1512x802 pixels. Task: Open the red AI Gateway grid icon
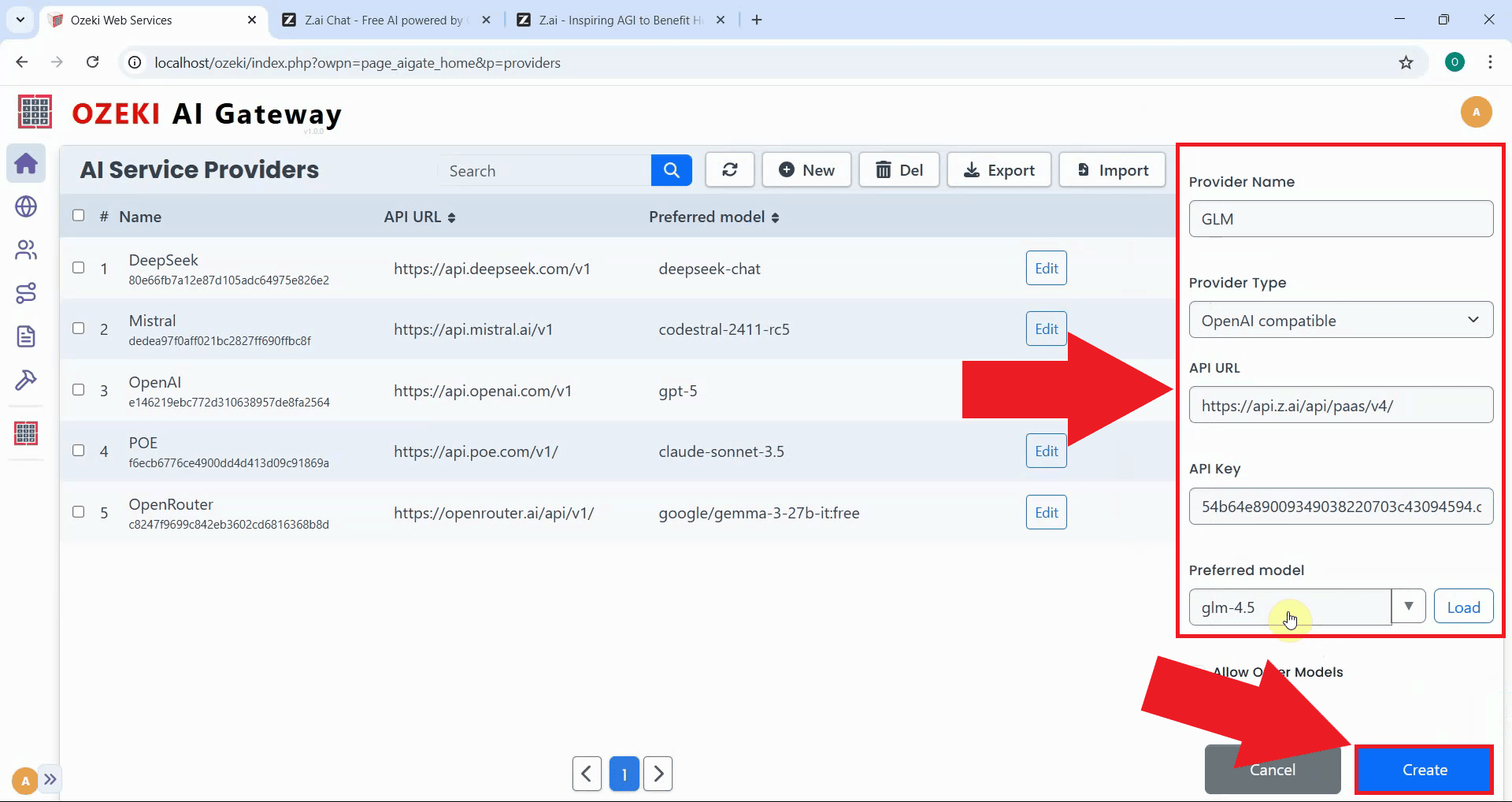26,433
